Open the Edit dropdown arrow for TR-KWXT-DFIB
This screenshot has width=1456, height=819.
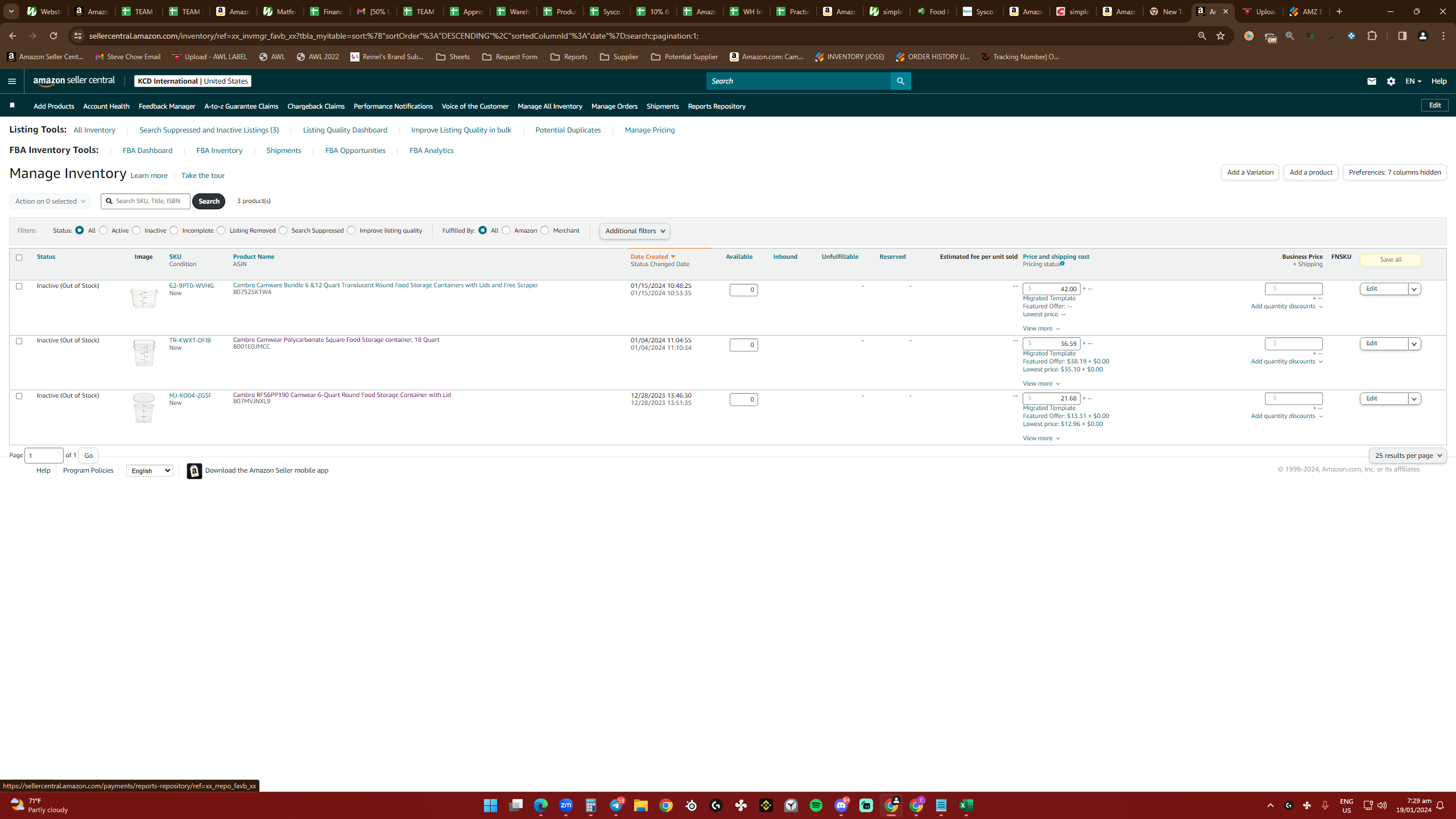coord(1414,344)
